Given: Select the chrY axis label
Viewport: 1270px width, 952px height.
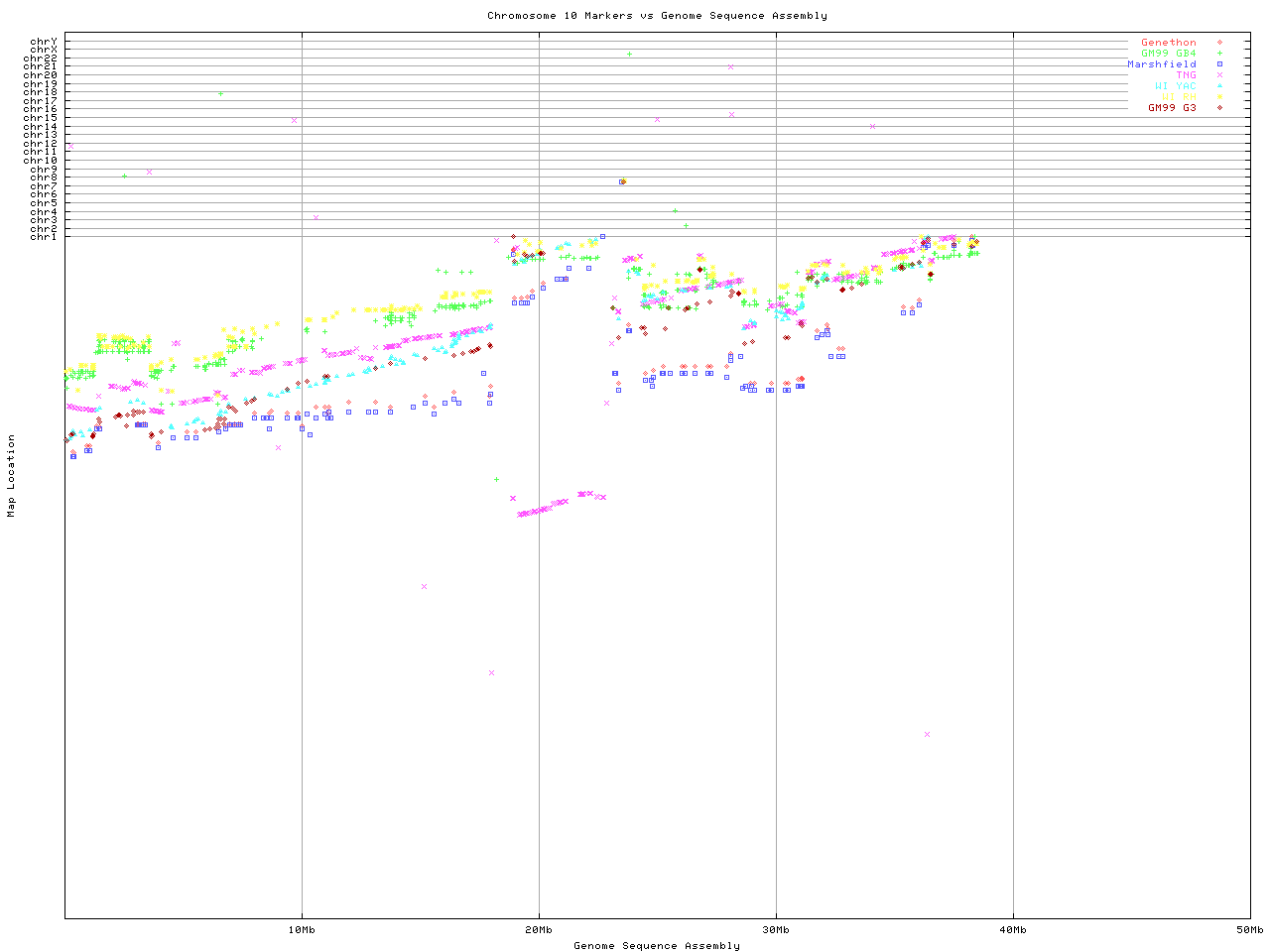Looking at the screenshot, I should (x=44, y=42).
